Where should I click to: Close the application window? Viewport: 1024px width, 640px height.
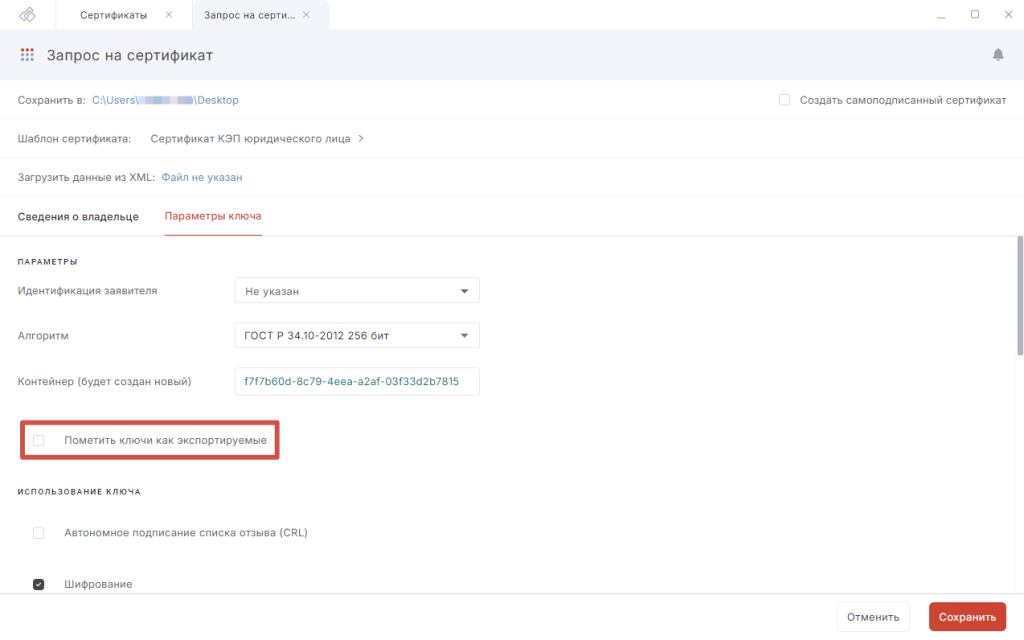pyautogui.click(x=1008, y=14)
